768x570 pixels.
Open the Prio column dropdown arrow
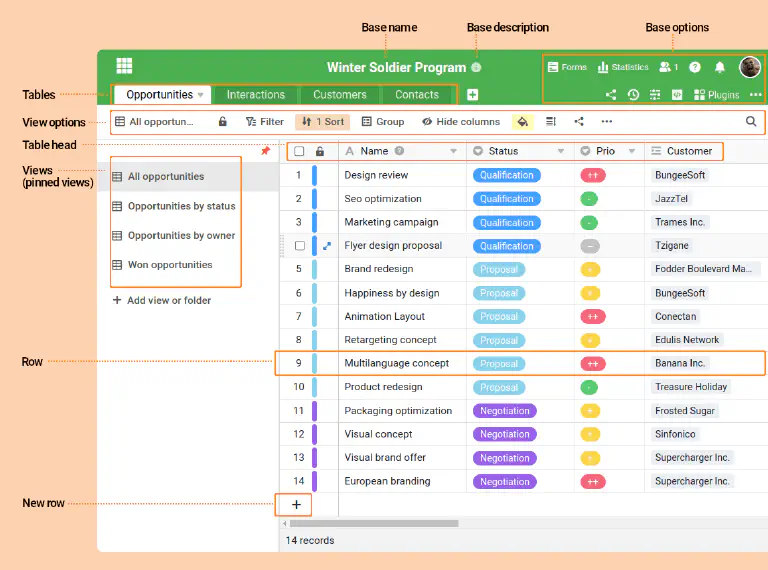(x=632, y=152)
